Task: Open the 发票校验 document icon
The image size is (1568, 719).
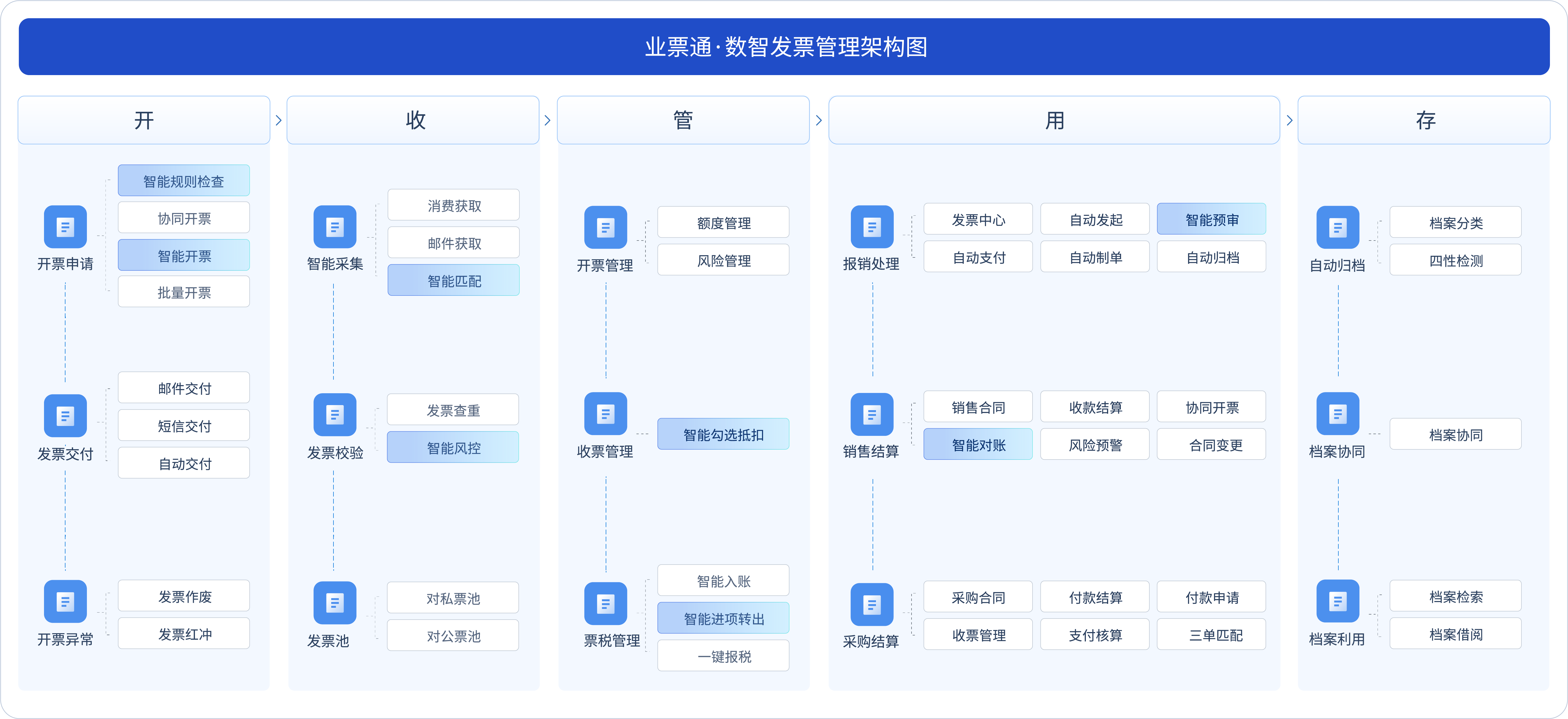Action: (x=335, y=415)
